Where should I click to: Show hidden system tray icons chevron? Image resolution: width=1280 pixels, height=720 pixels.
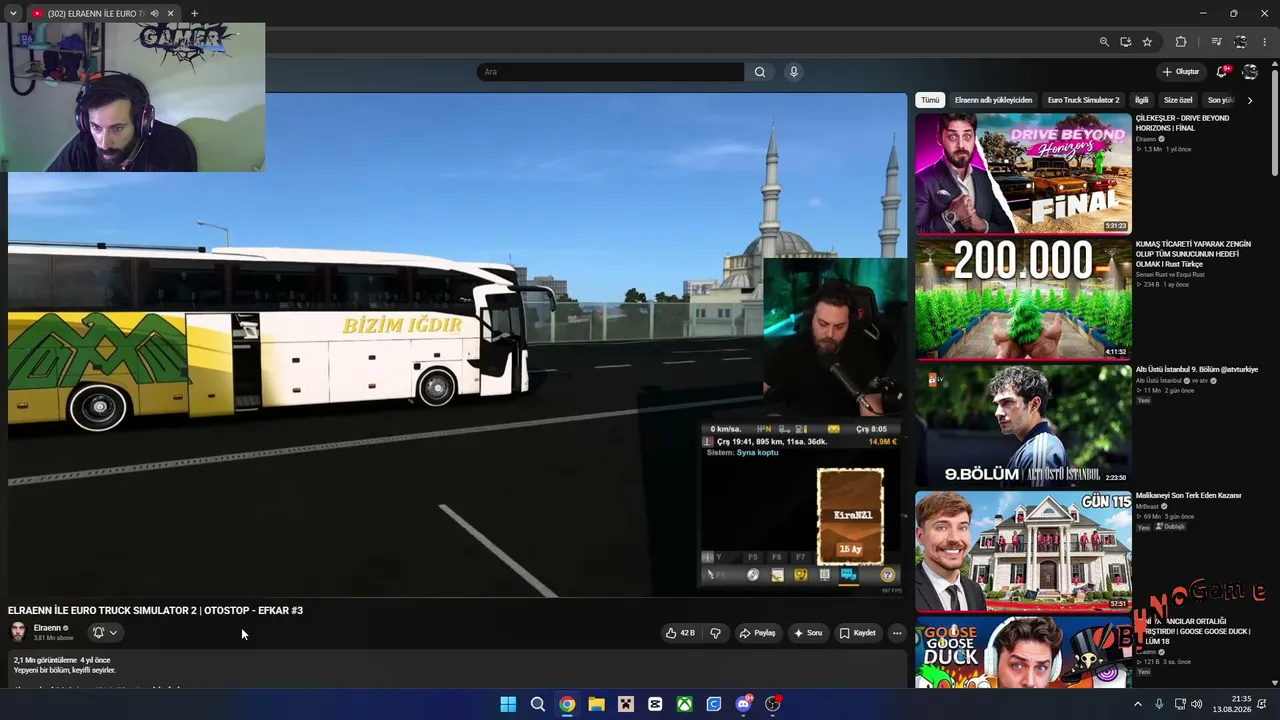[1137, 704]
